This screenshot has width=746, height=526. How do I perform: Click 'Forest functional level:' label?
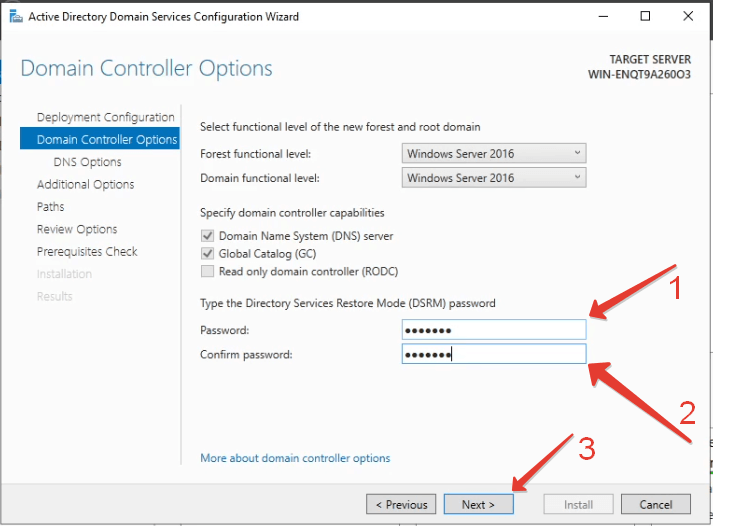click(255, 154)
